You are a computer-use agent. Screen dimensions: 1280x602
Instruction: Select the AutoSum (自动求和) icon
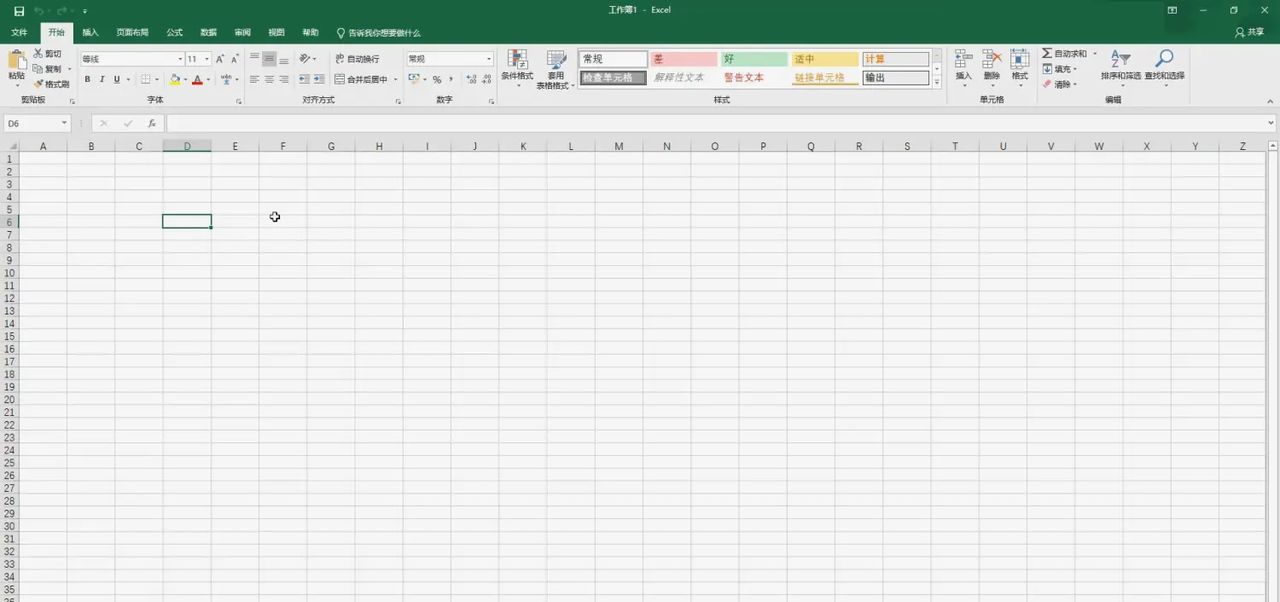1047,53
